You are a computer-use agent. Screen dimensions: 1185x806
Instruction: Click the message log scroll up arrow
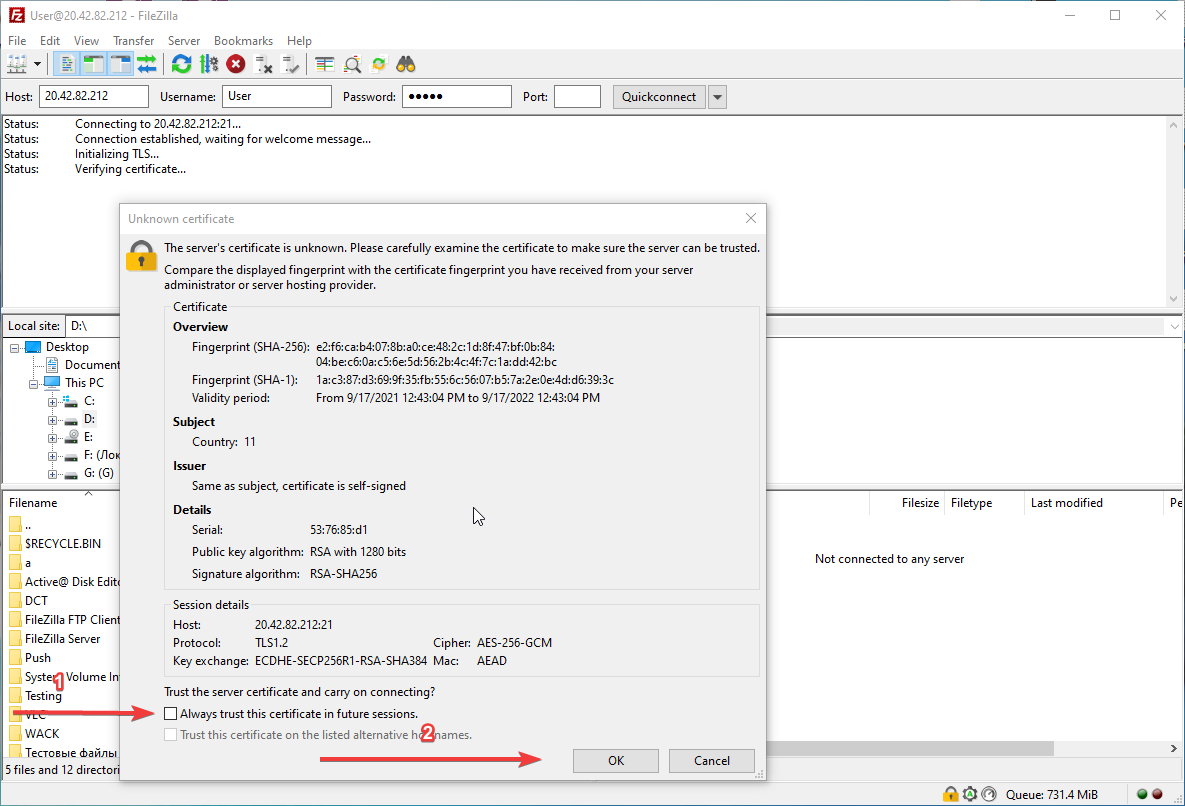click(x=1174, y=125)
